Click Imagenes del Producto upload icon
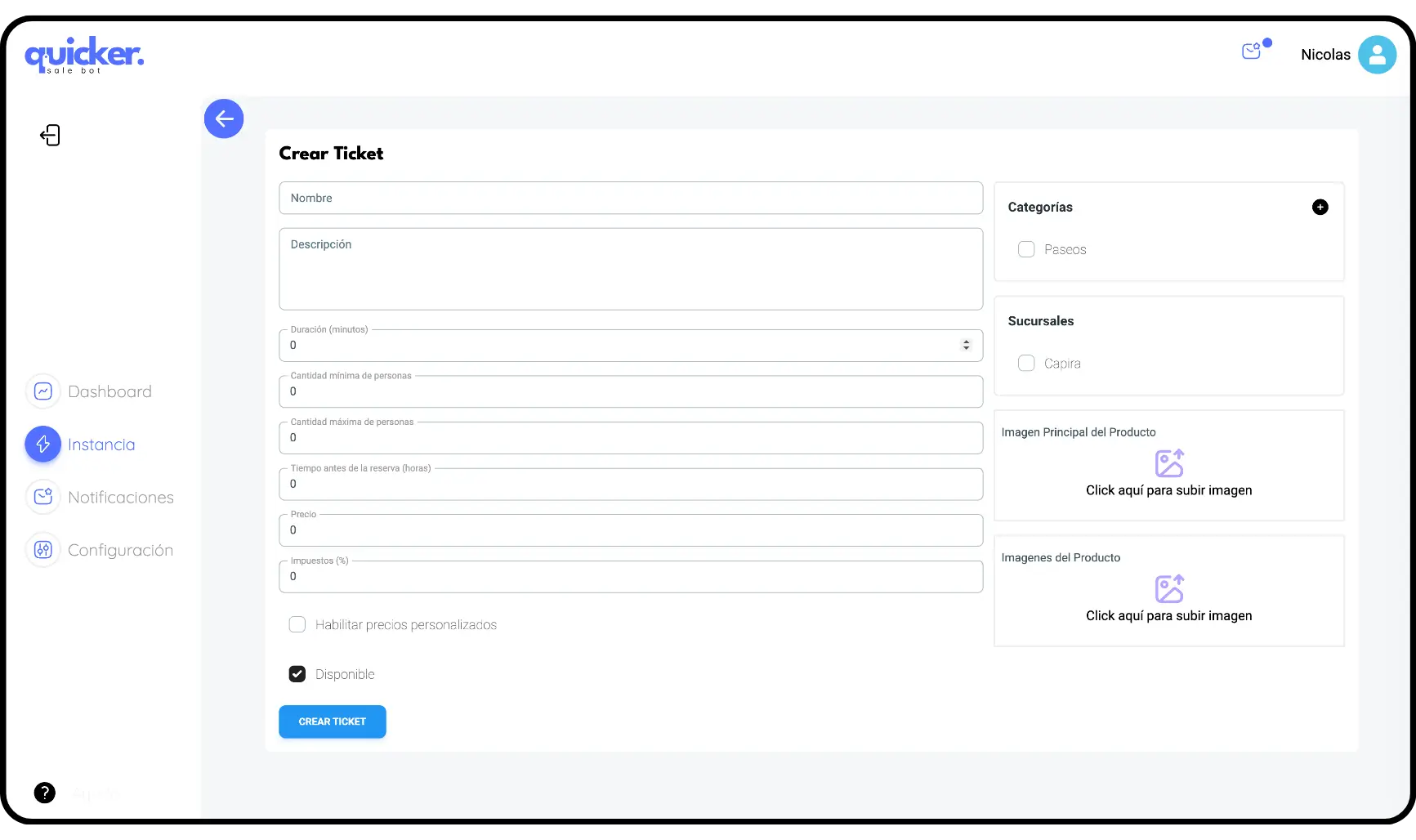This screenshot has height=840, width=1416. pos(1169,588)
